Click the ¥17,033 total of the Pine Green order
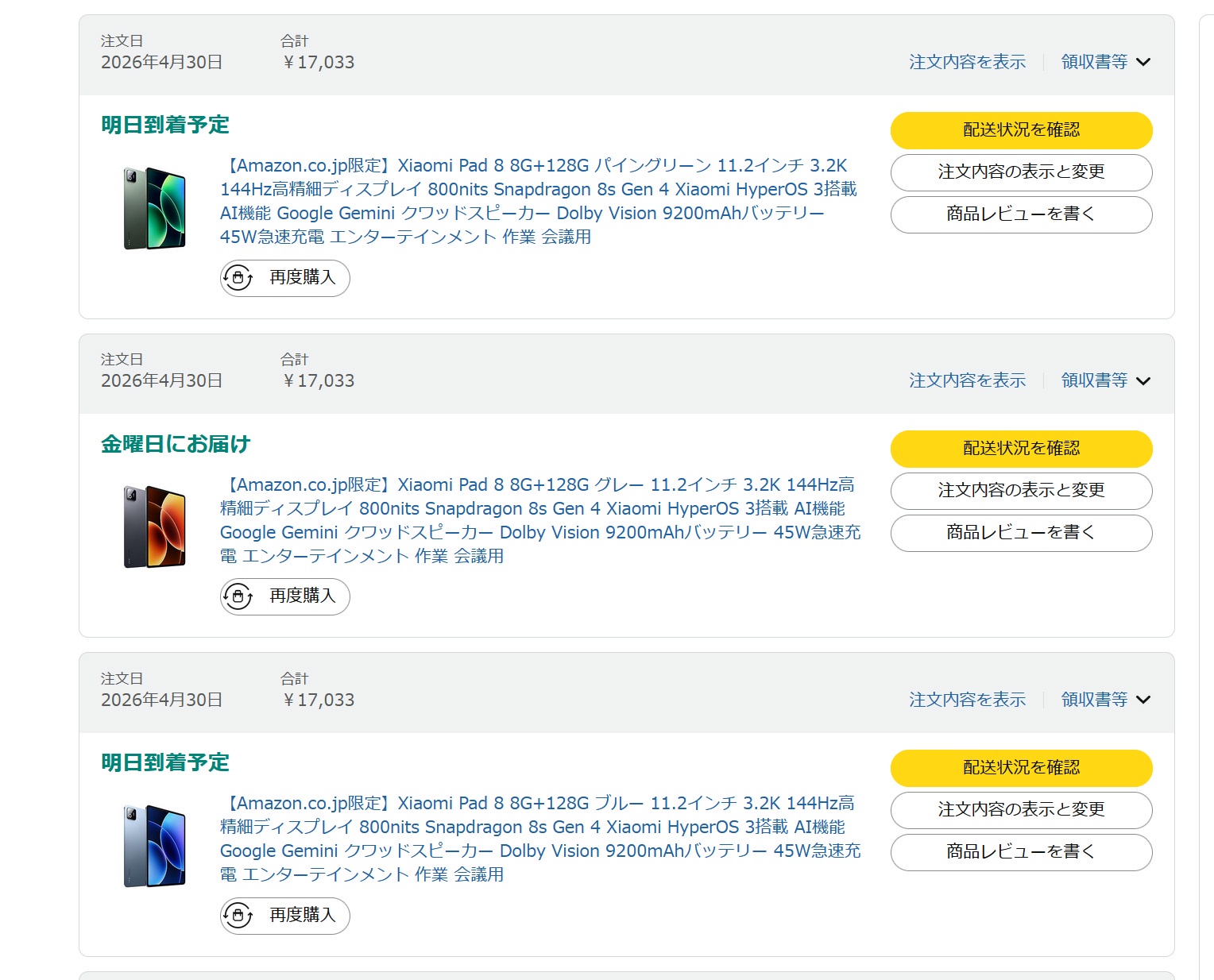 pos(319,62)
